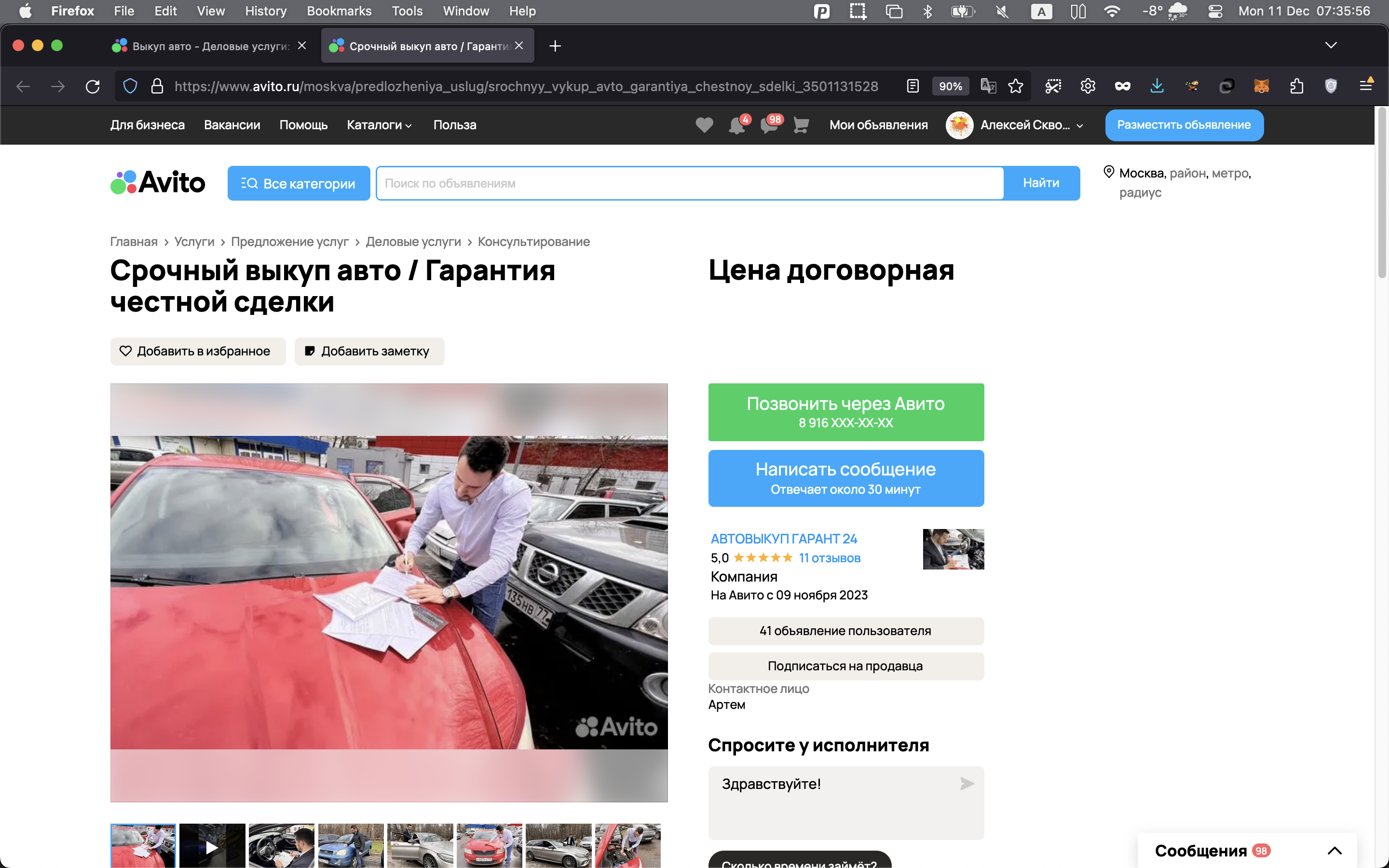The width and height of the screenshot is (1389, 868).
Task: Bookmark the page with the star icon
Action: 1015,86
